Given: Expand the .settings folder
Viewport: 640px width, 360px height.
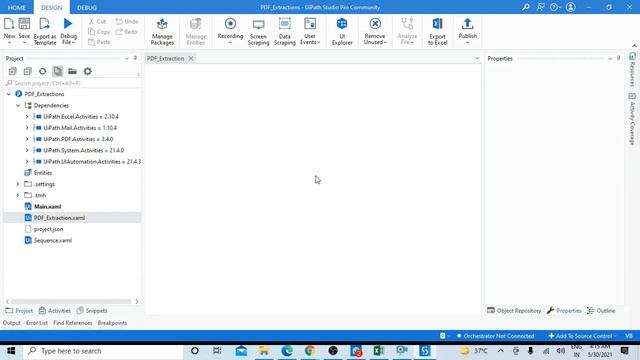Looking at the screenshot, I should [18, 184].
